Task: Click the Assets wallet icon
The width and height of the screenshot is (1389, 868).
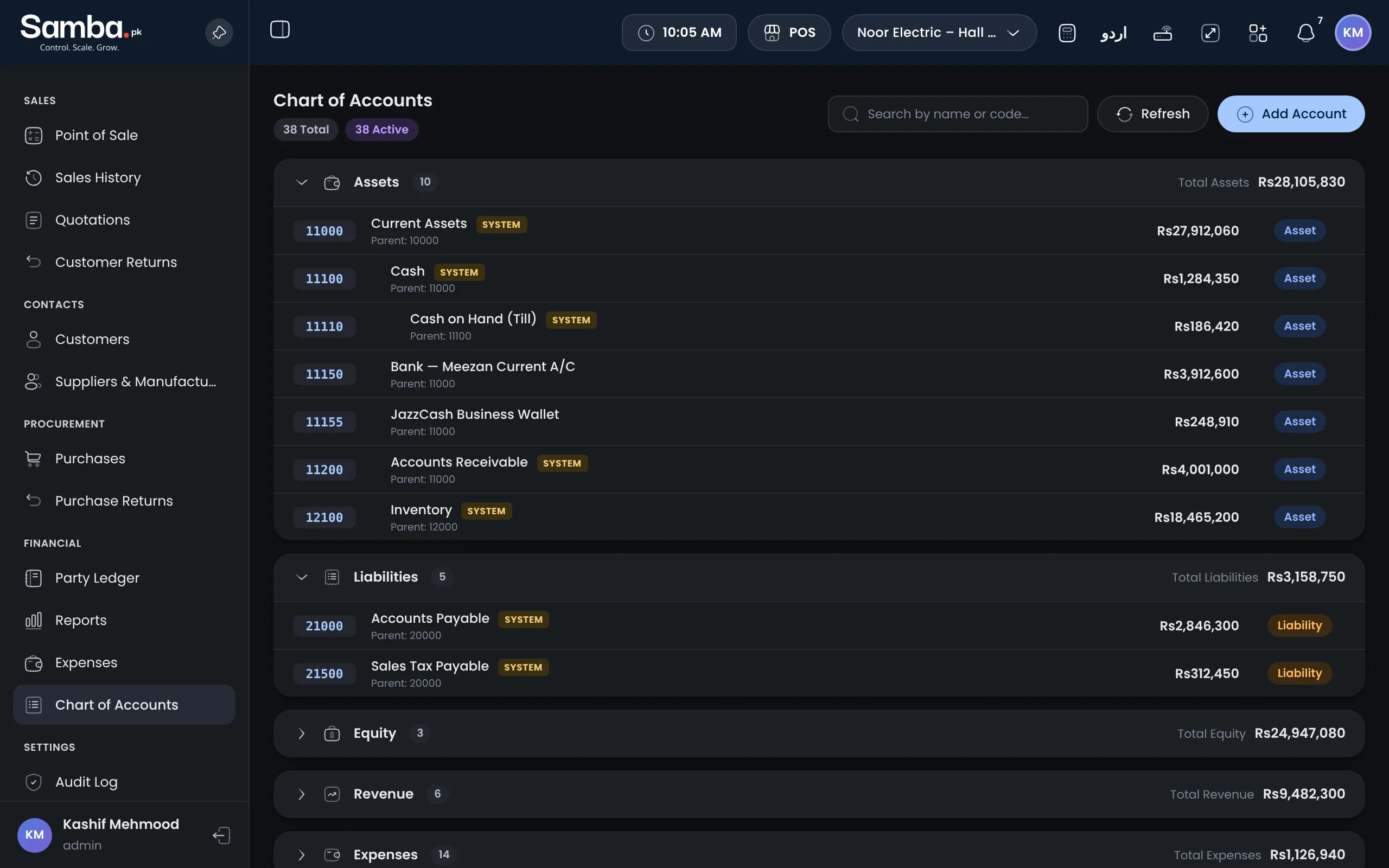Action: click(x=332, y=183)
